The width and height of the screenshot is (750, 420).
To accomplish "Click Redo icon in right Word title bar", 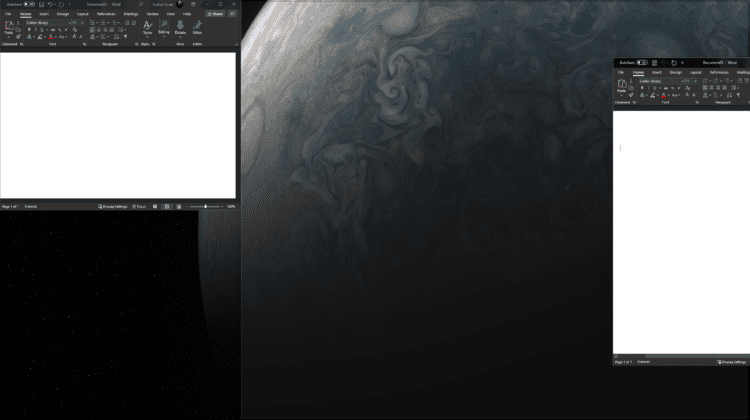I will tap(674, 63).
